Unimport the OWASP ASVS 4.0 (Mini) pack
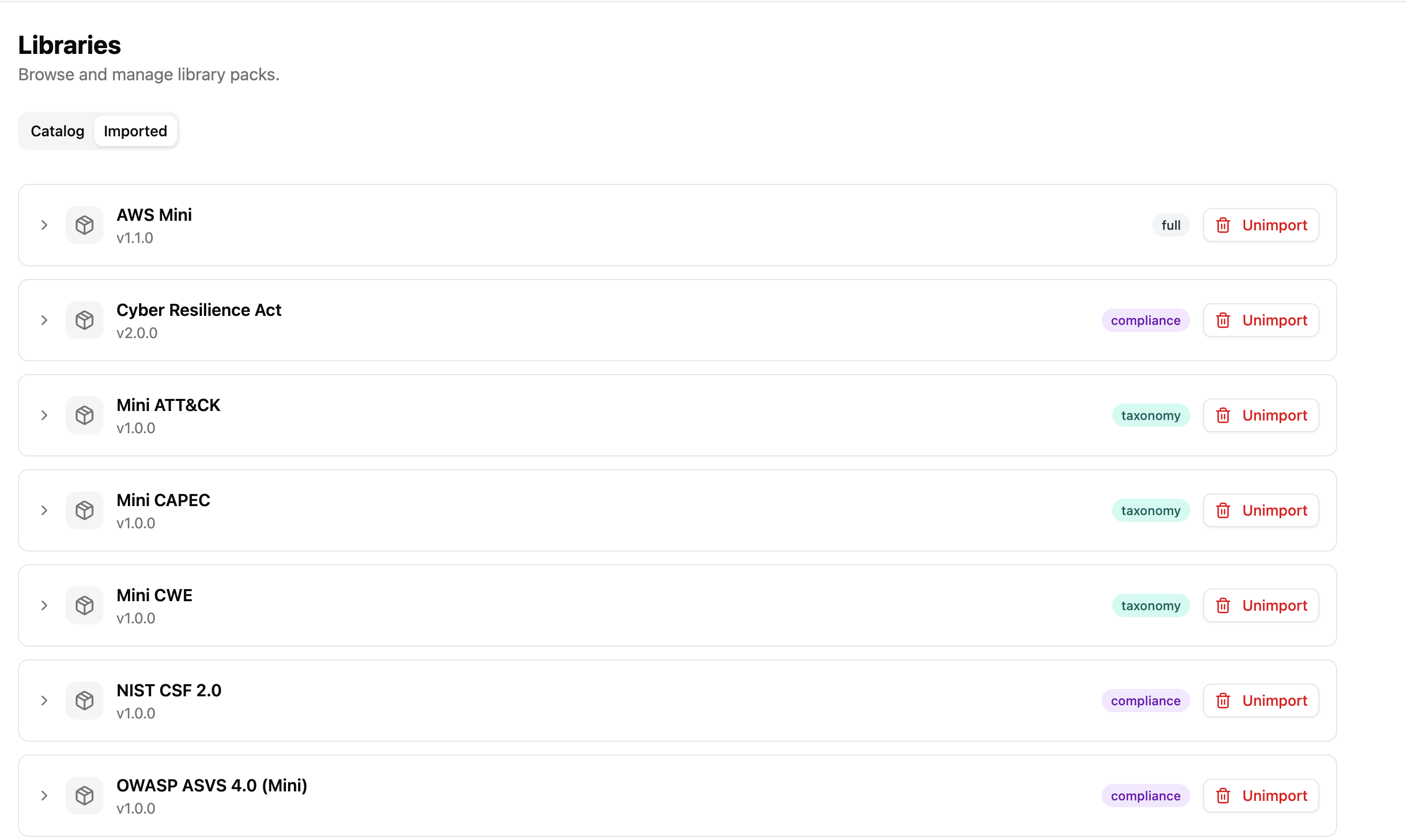The image size is (1406, 840). tap(1261, 796)
